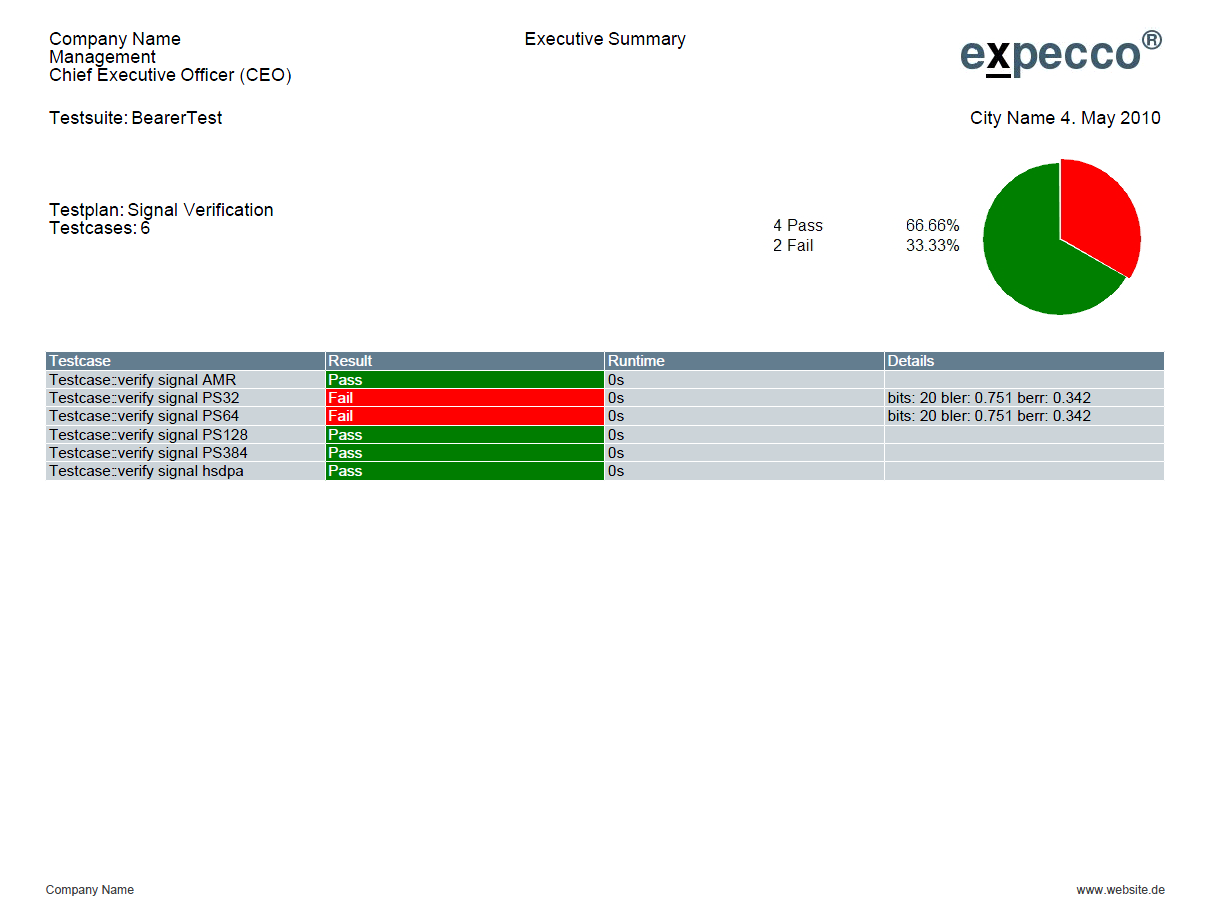Viewport: 1209px width, 911px height.
Task: Select the verify signal PS384 testcase
Action: 148,453
